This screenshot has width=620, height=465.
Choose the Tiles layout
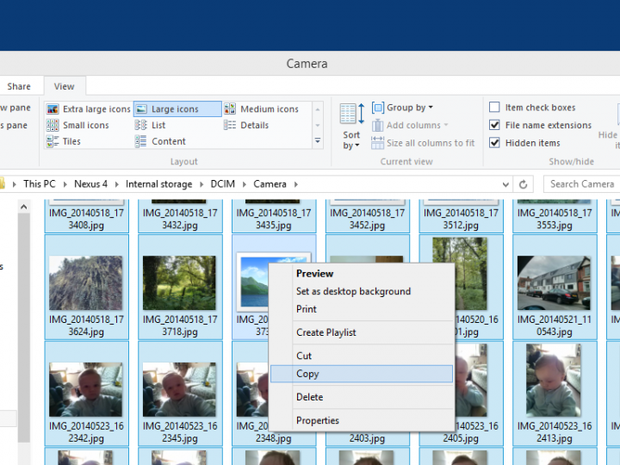click(x=64, y=141)
